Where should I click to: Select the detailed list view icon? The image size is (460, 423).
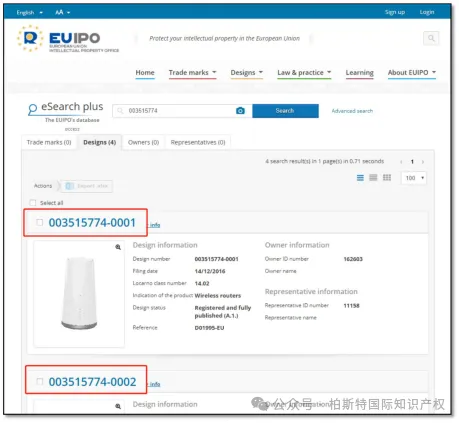[360, 178]
